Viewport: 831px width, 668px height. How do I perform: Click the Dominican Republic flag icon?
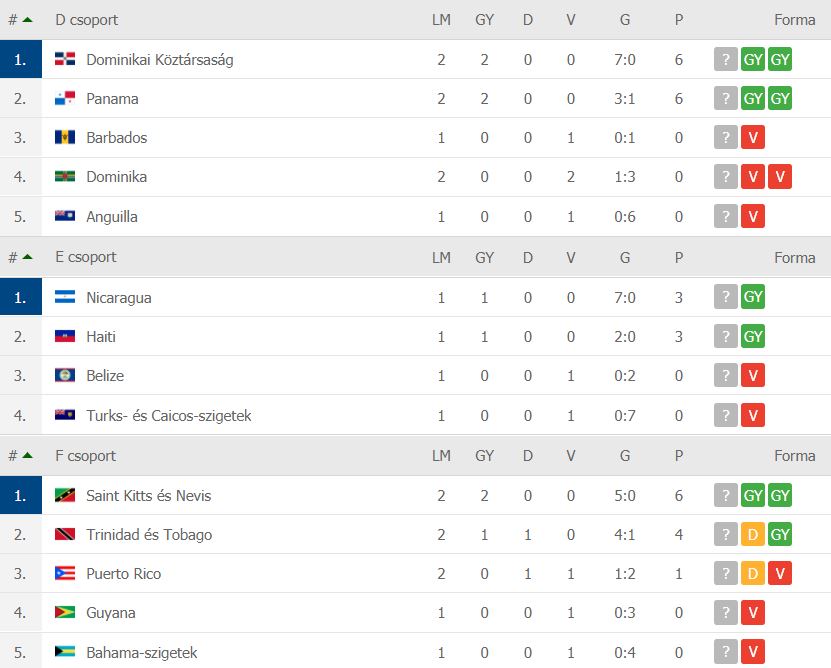point(65,59)
